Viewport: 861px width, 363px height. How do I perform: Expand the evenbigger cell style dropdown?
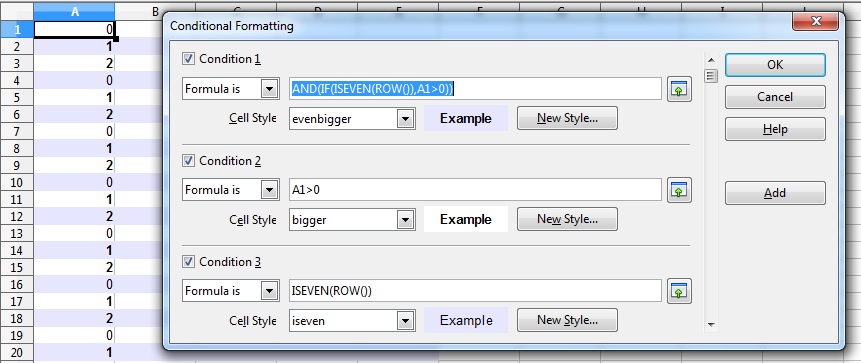(405, 119)
